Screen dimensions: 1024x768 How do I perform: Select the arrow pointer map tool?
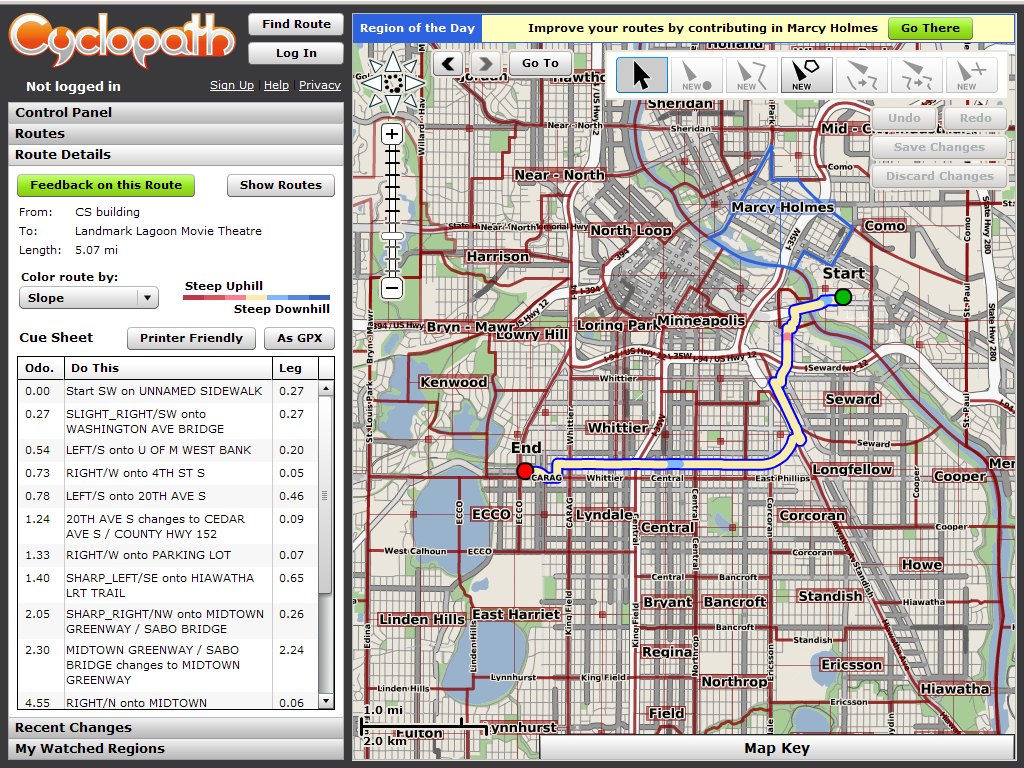642,74
